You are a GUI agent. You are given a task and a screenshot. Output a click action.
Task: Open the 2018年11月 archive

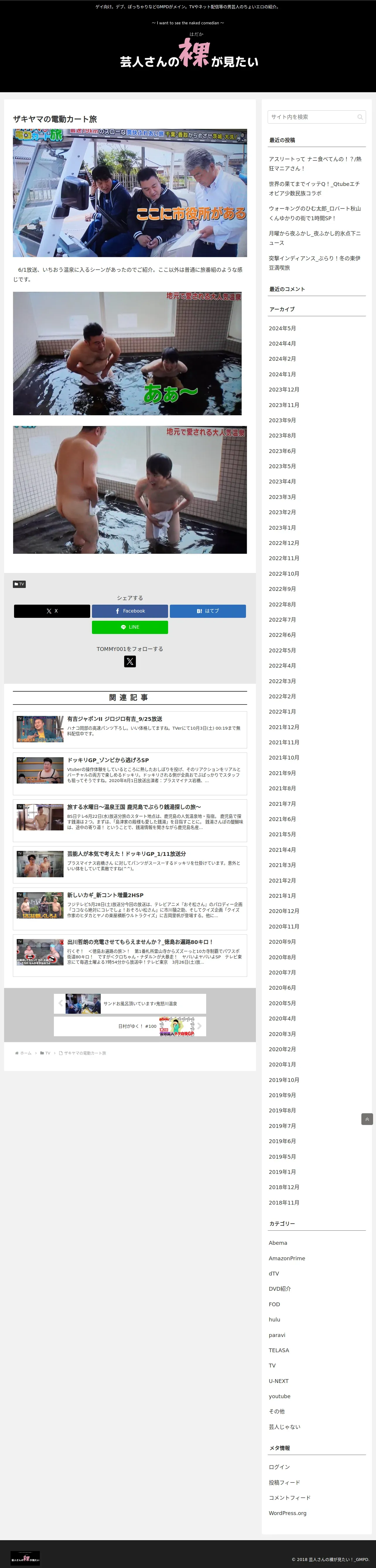[x=284, y=1203]
